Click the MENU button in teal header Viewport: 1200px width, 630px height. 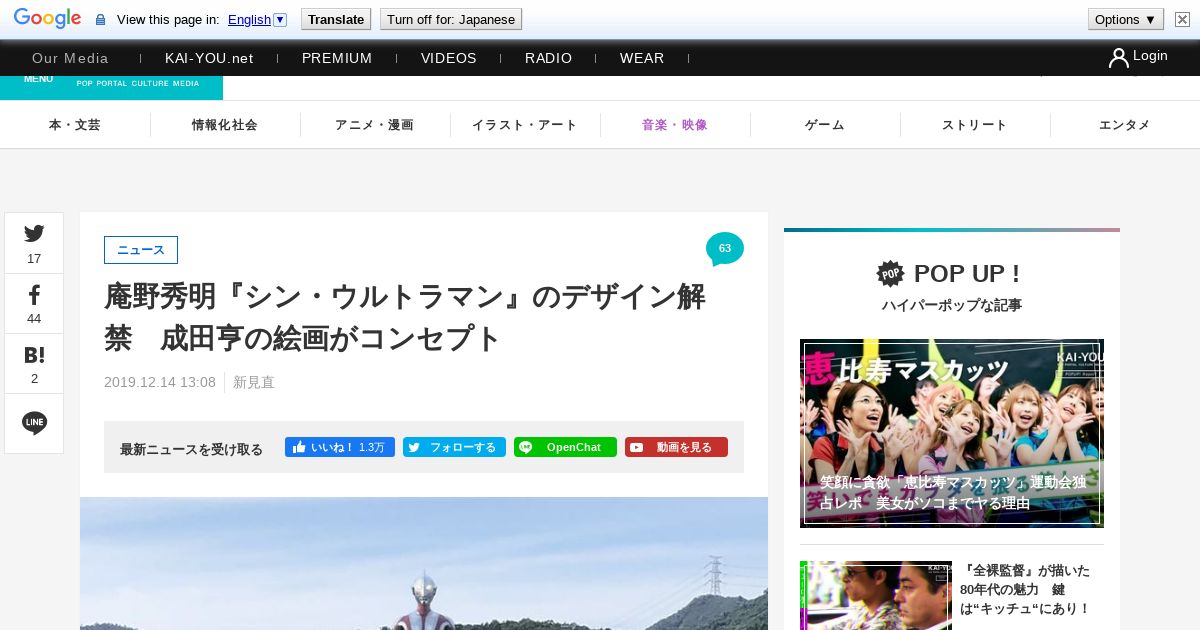click(x=38, y=79)
